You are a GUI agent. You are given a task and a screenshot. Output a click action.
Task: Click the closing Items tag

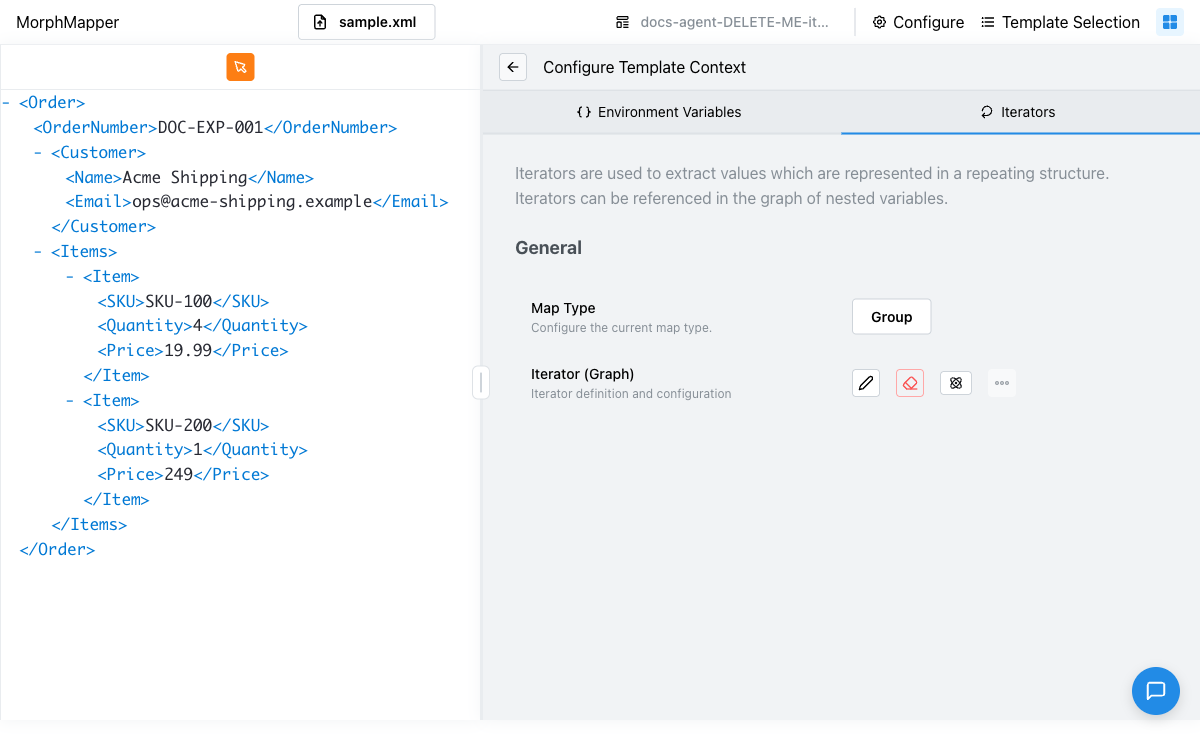(89, 525)
